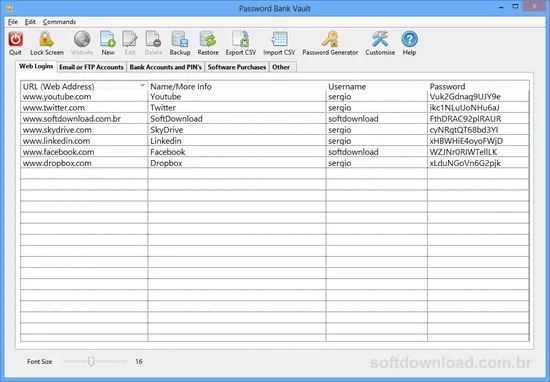Click Import CSV toolbar icon
The width and height of the screenshot is (550, 382).
pyautogui.click(x=279, y=39)
